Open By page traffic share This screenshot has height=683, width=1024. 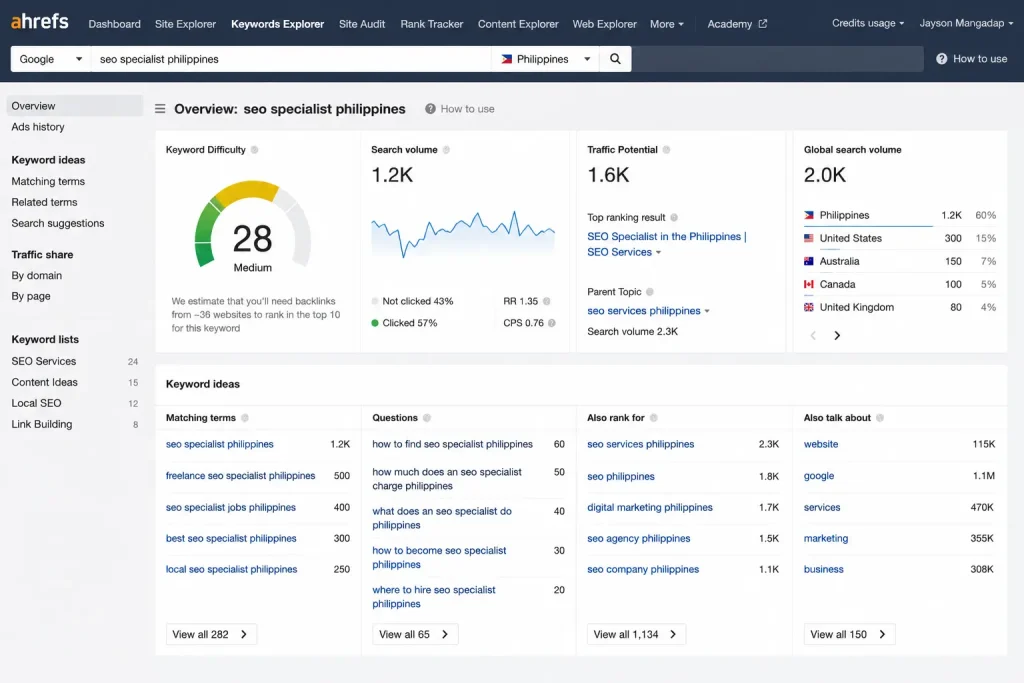point(31,296)
